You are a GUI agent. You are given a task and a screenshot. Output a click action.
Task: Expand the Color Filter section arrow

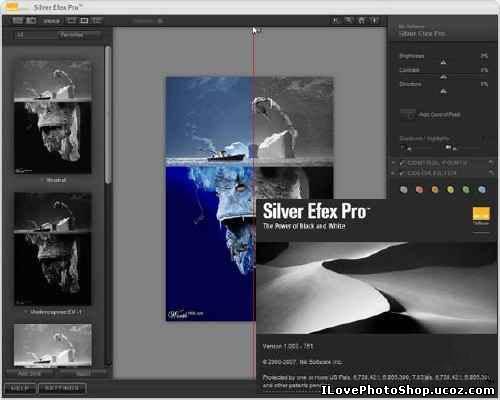(x=394, y=173)
